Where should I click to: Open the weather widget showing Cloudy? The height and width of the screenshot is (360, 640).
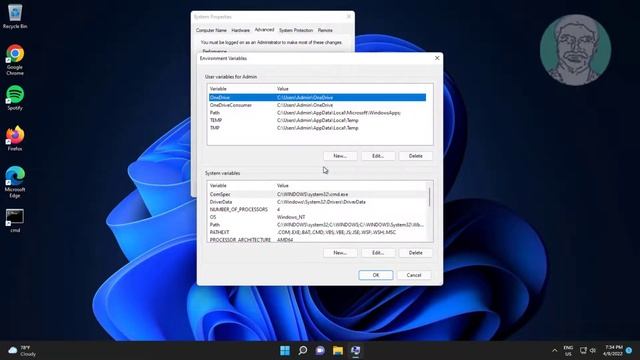tap(22, 351)
